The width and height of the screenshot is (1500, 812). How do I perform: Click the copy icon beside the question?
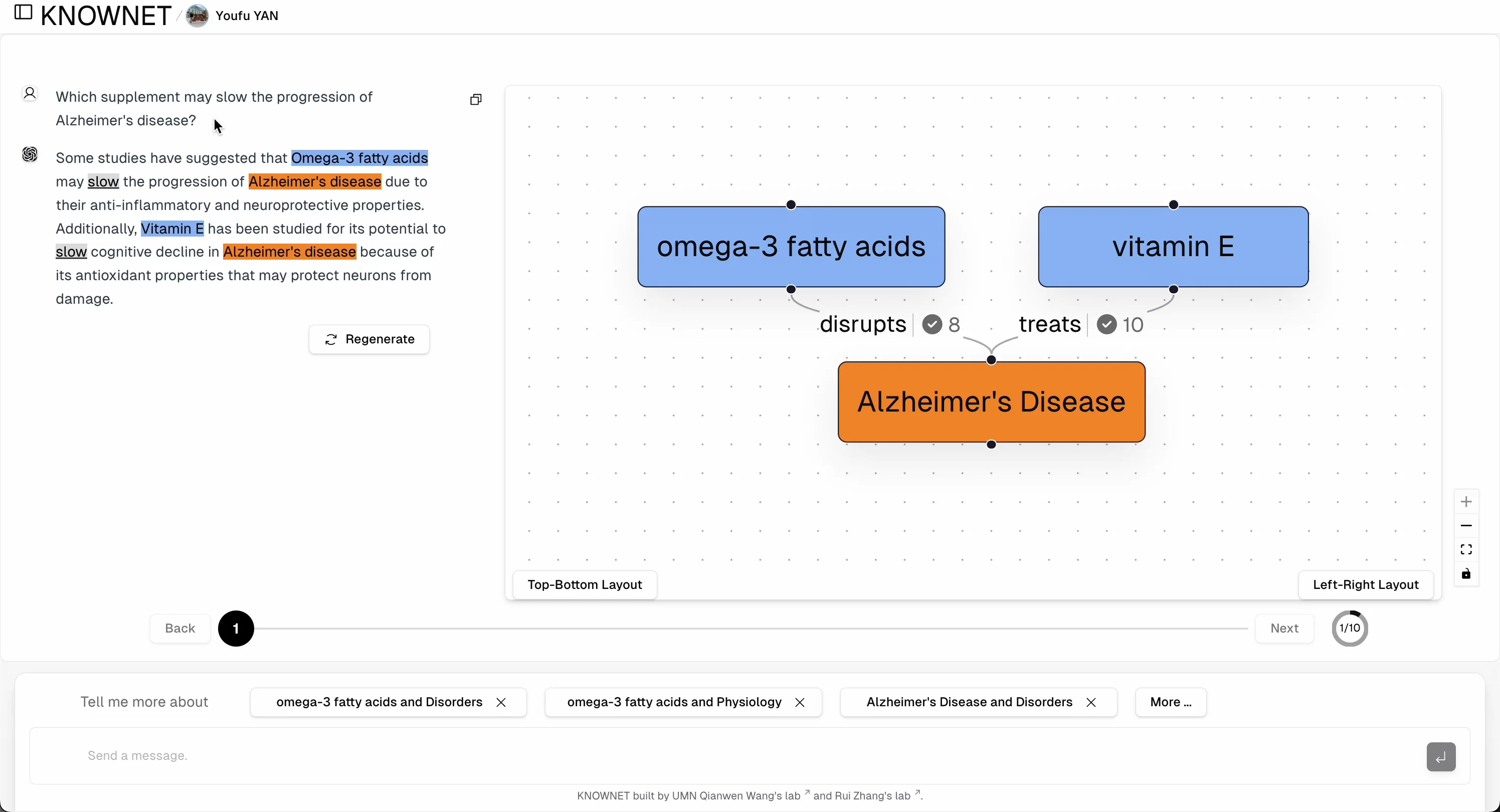pos(476,100)
